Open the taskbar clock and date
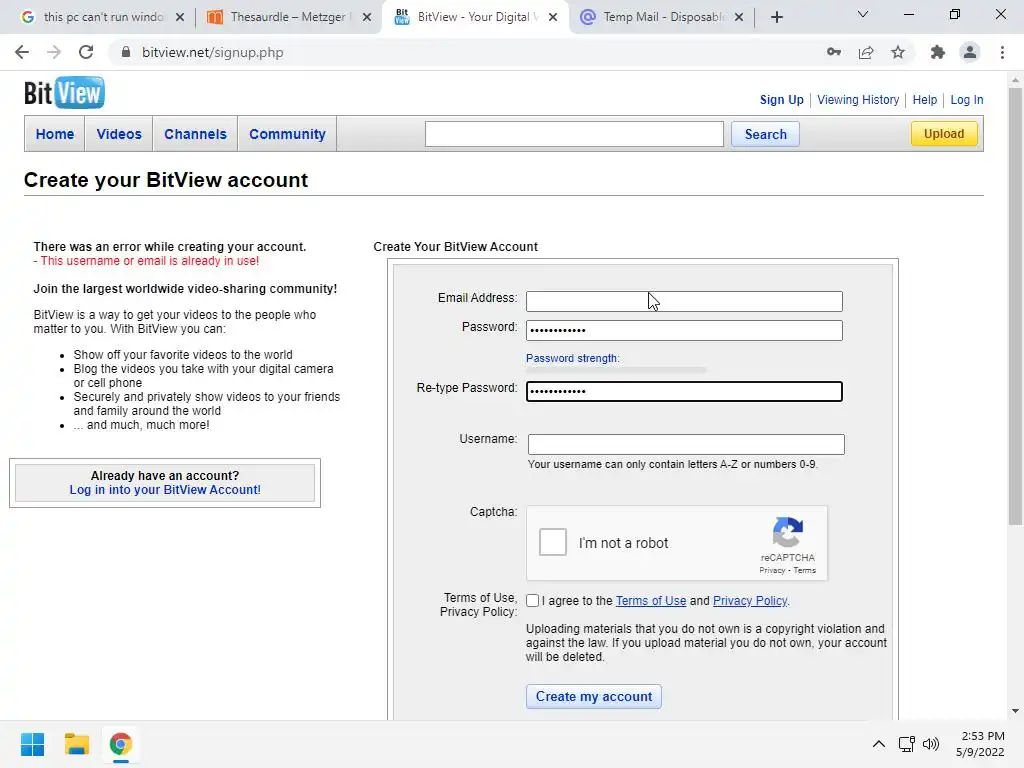 (980, 744)
